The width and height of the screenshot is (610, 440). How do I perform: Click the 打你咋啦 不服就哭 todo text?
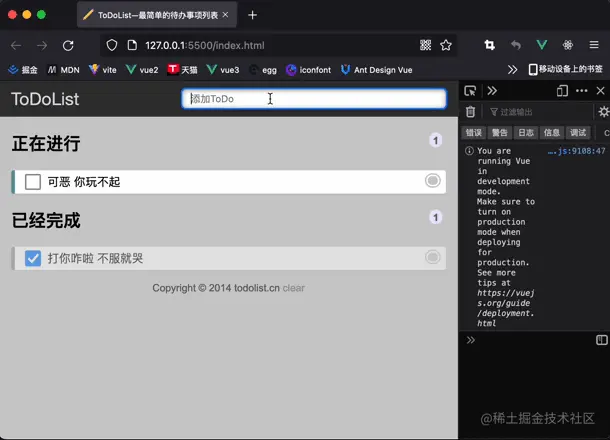tap(95, 258)
